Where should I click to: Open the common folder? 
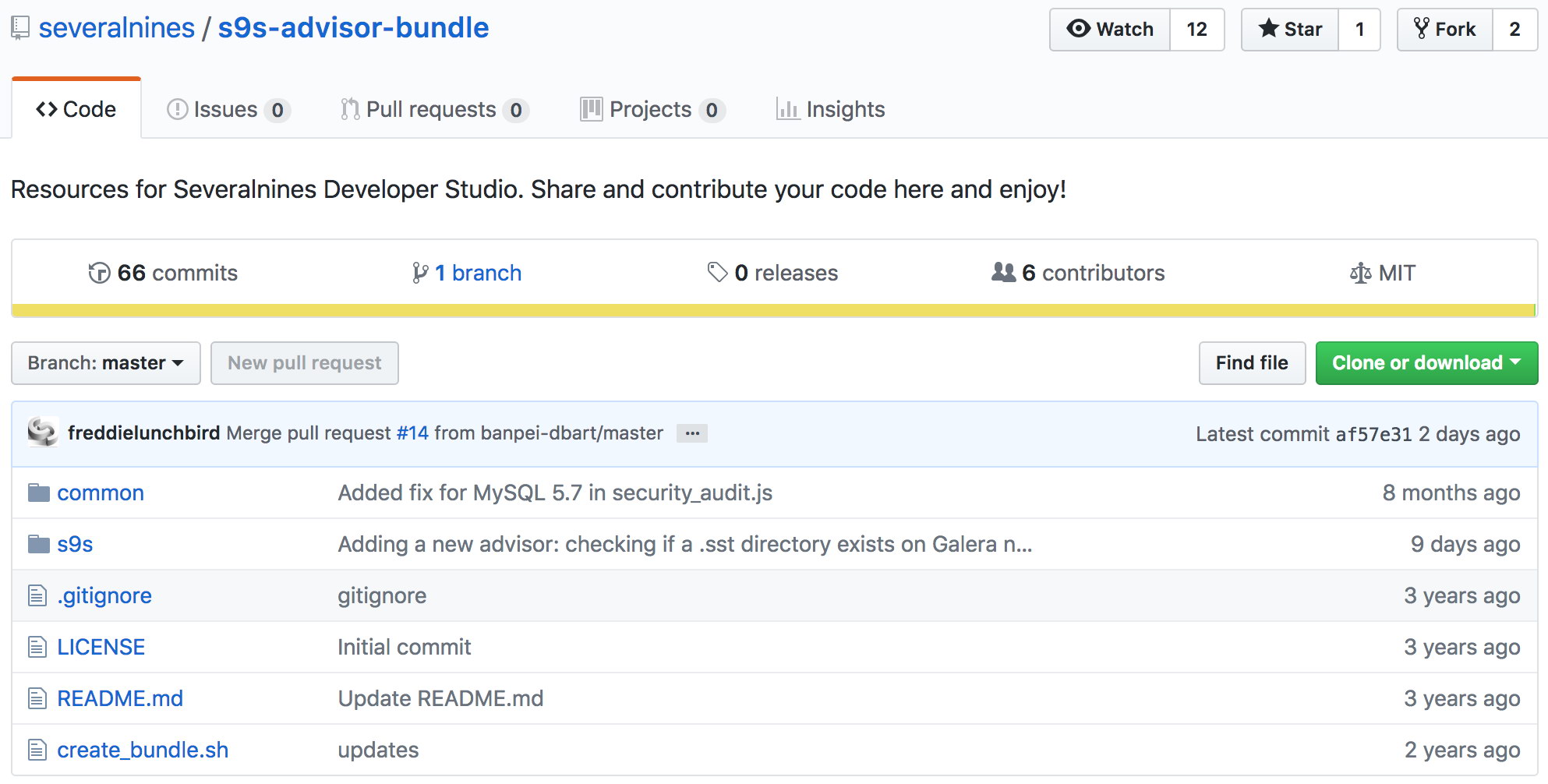click(x=101, y=493)
